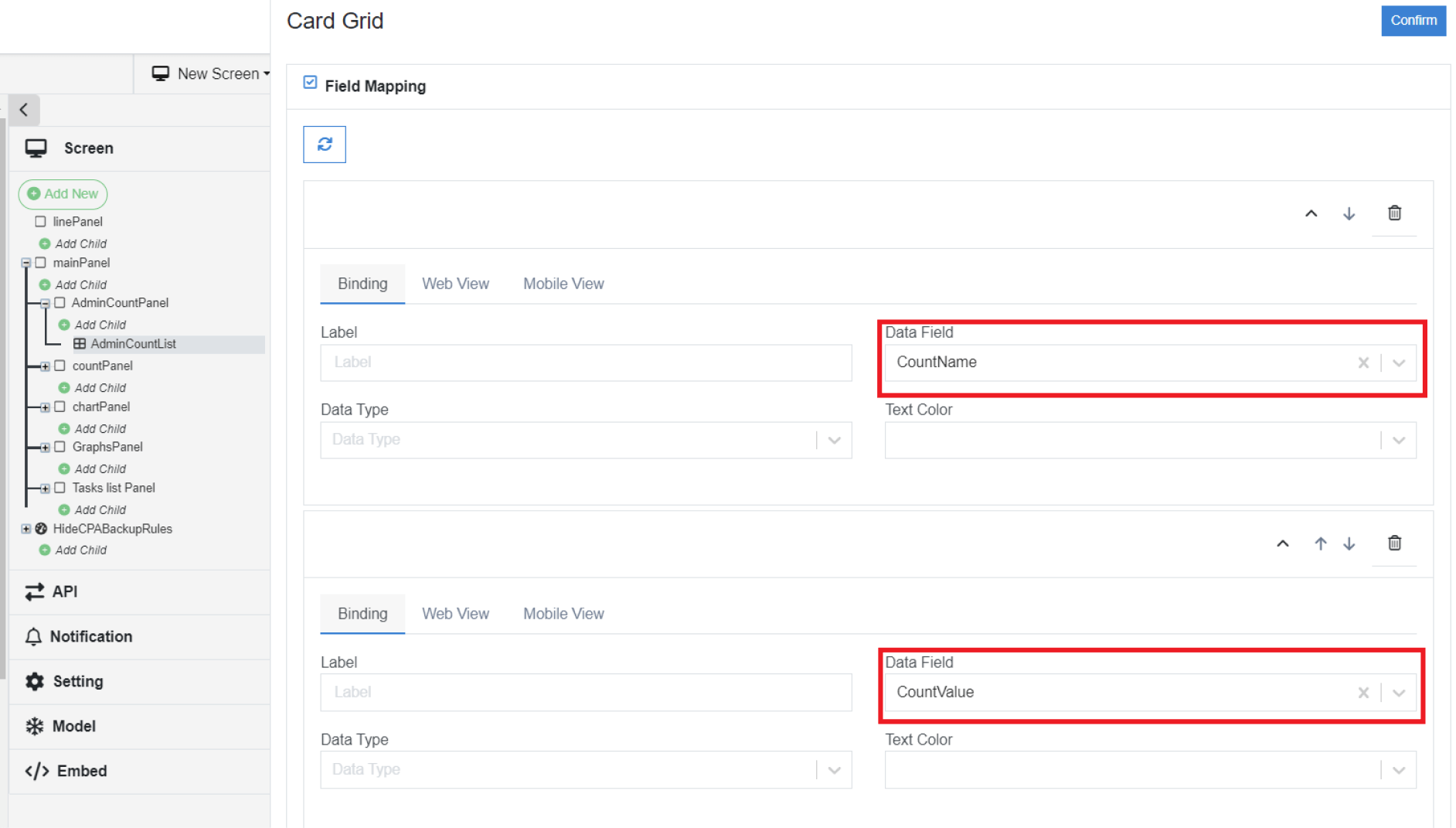Delete the CountValue field mapping card
Screen dimensions: 1456x828
(x=1394, y=543)
